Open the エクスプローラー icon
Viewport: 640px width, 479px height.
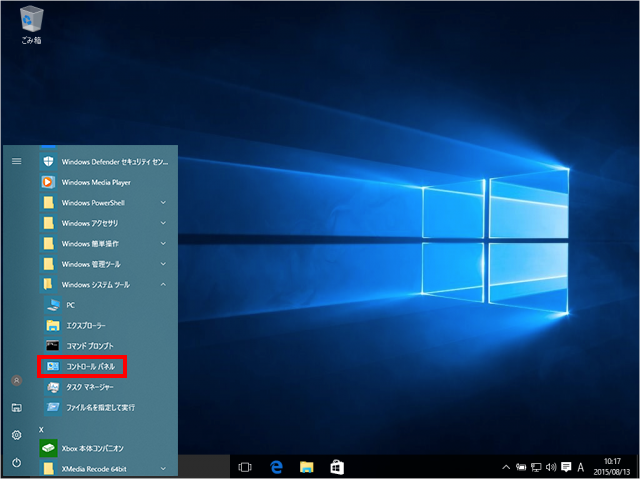[53, 325]
